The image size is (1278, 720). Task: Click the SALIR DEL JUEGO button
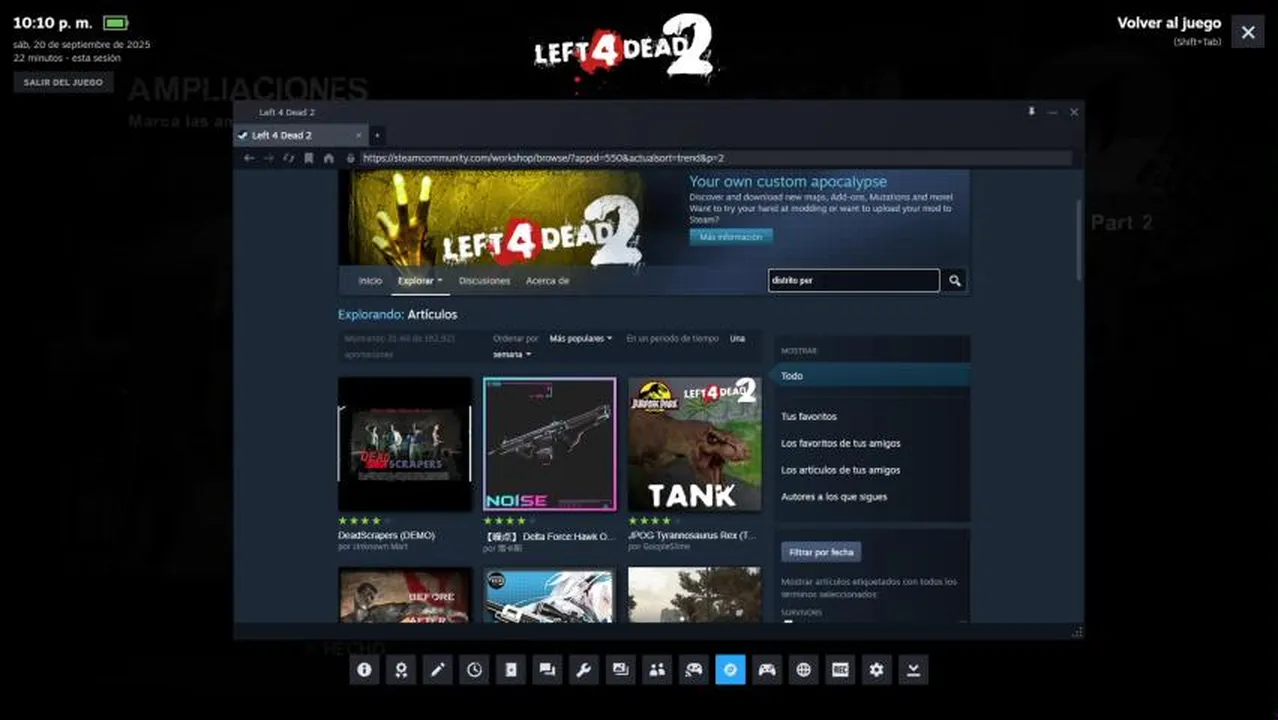(x=63, y=82)
